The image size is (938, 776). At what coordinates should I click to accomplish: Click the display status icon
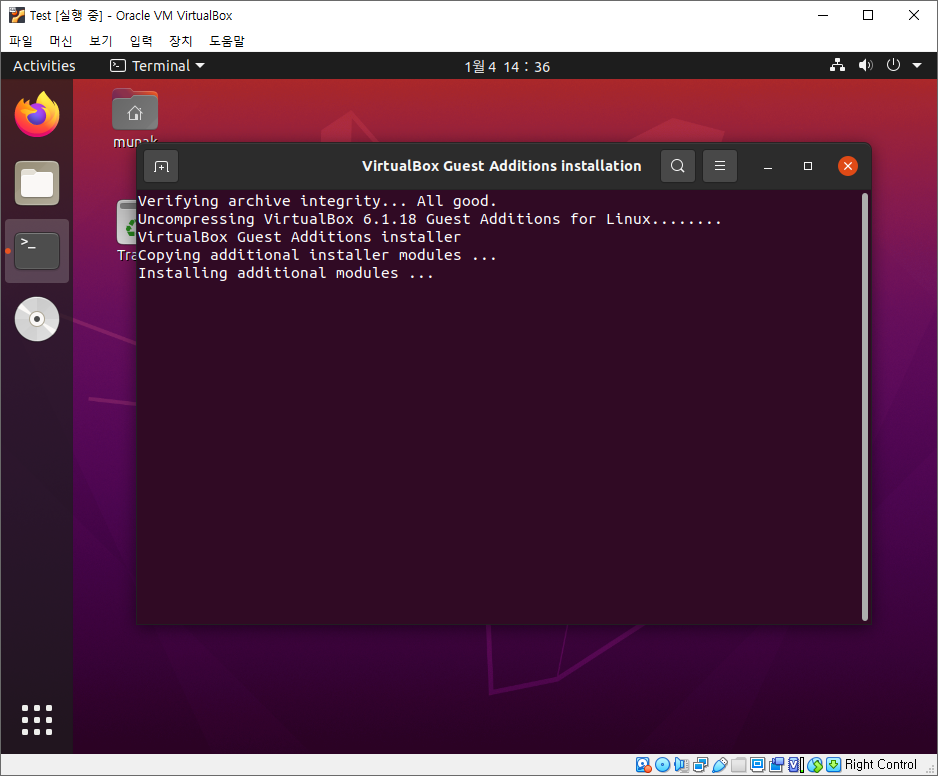click(757, 764)
